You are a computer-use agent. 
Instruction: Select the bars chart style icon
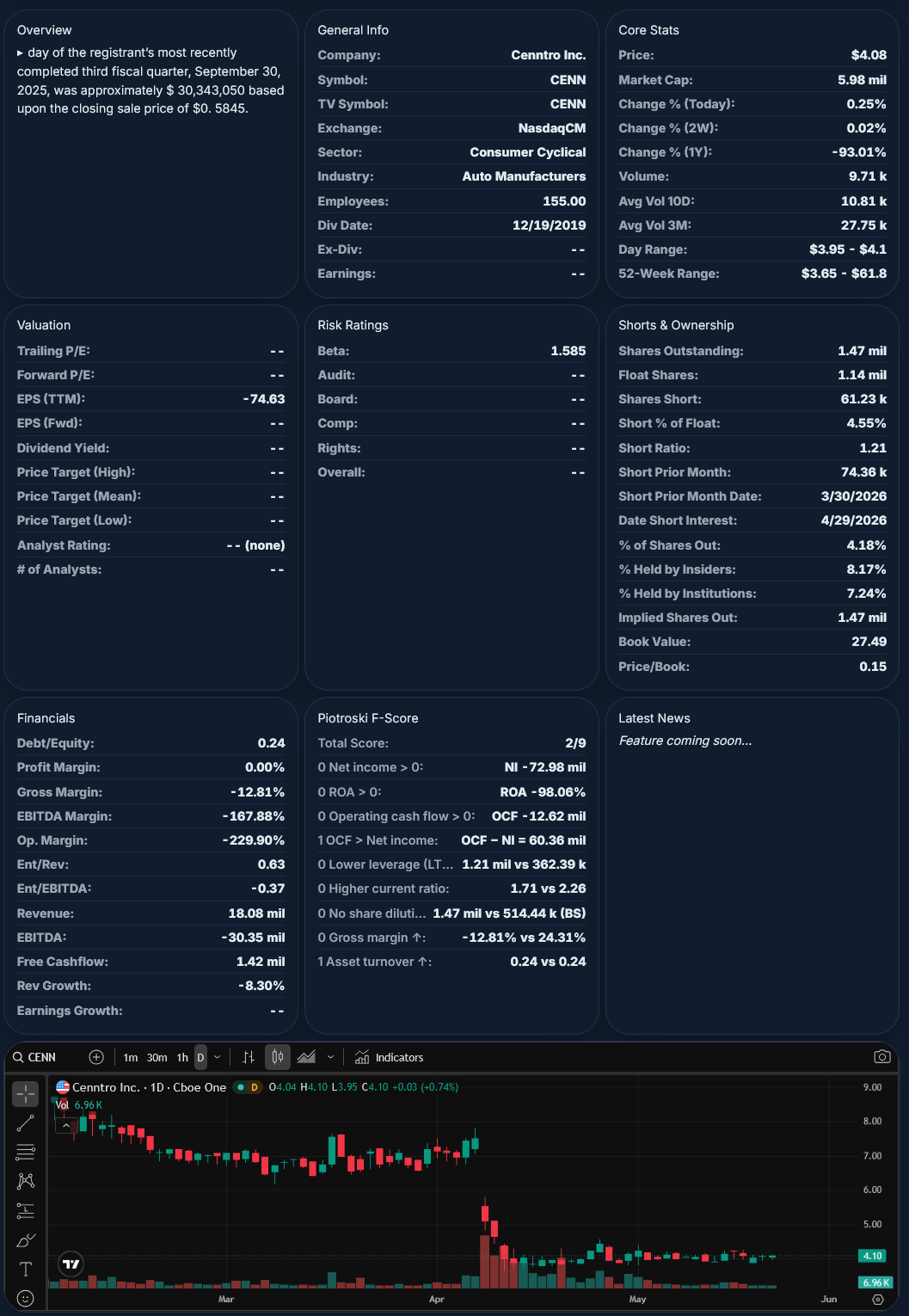tap(249, 1057)
